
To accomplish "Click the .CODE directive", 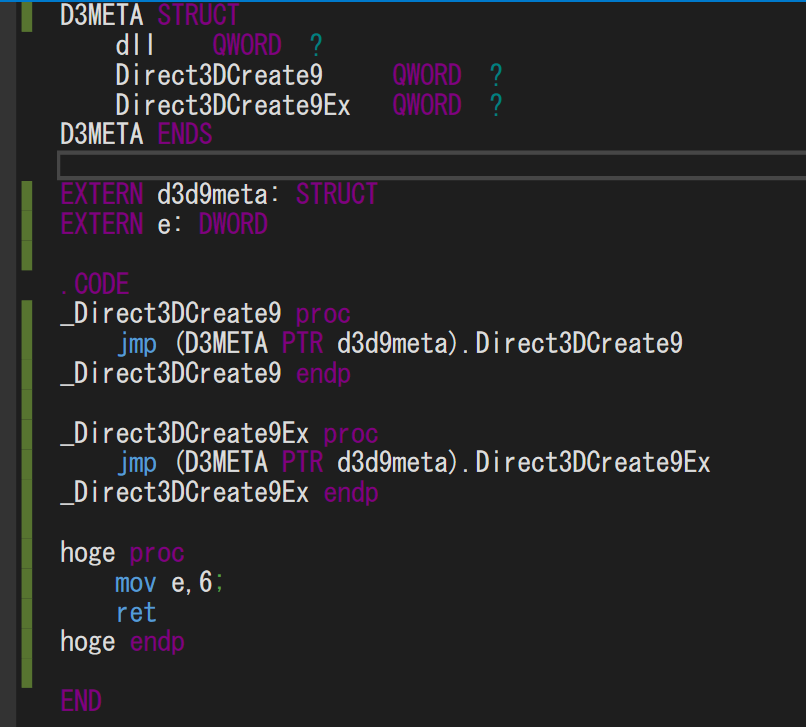I will click(x=95, y=284).
